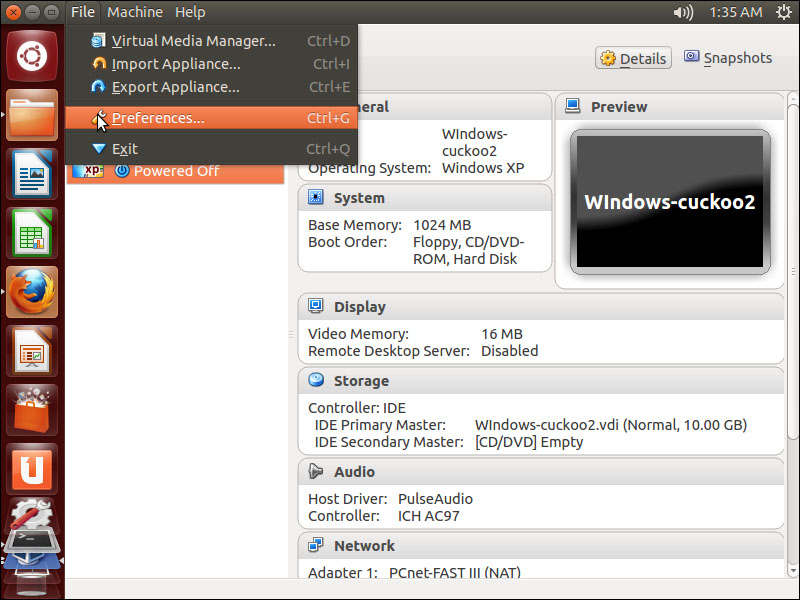Click the Adapter 1 PCnet-FAST III entry

(x=455, y=572)
